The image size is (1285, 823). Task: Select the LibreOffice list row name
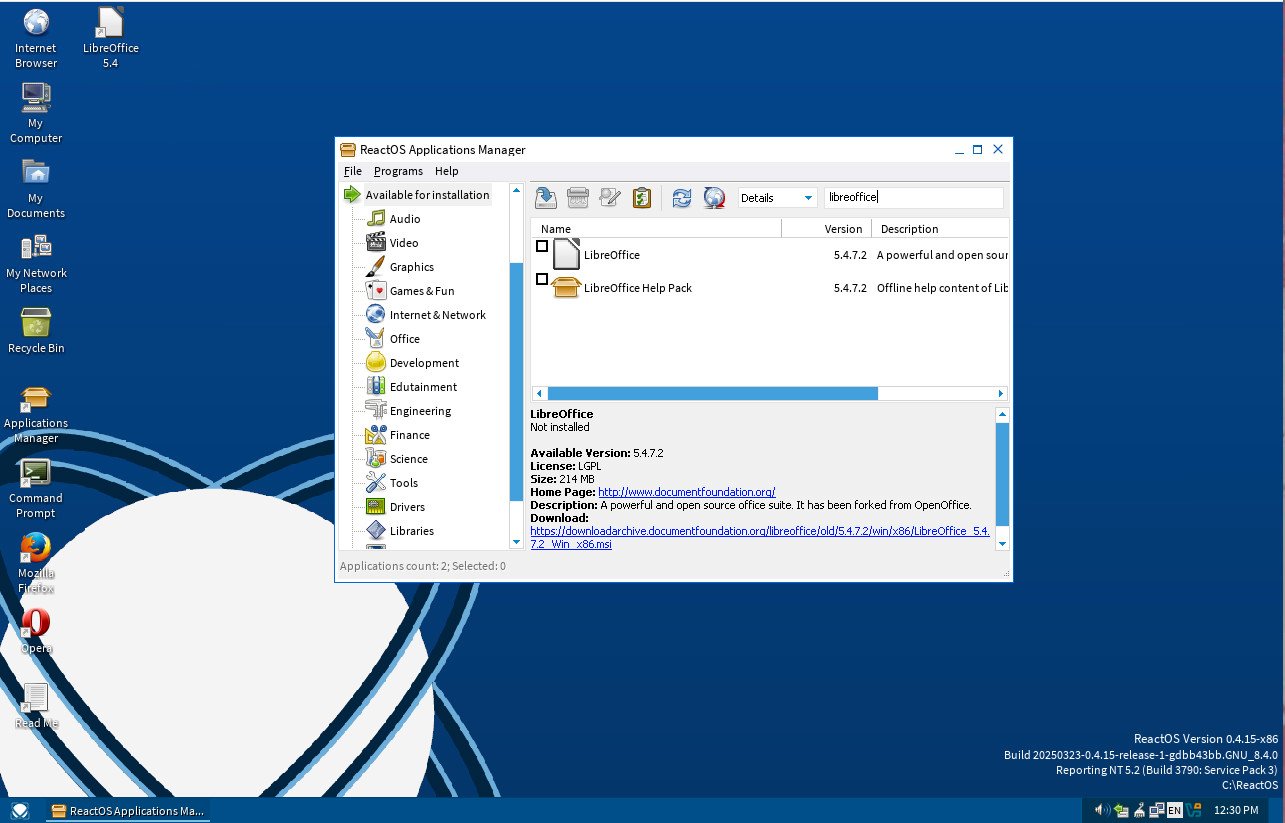611,255
